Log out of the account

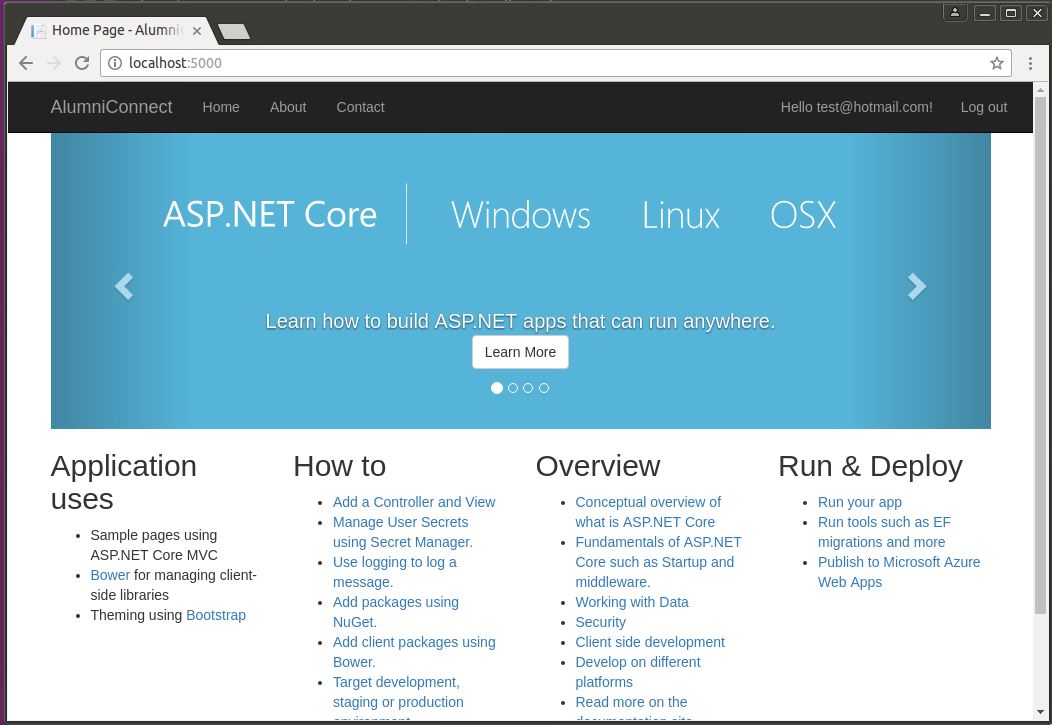point(983,107)
